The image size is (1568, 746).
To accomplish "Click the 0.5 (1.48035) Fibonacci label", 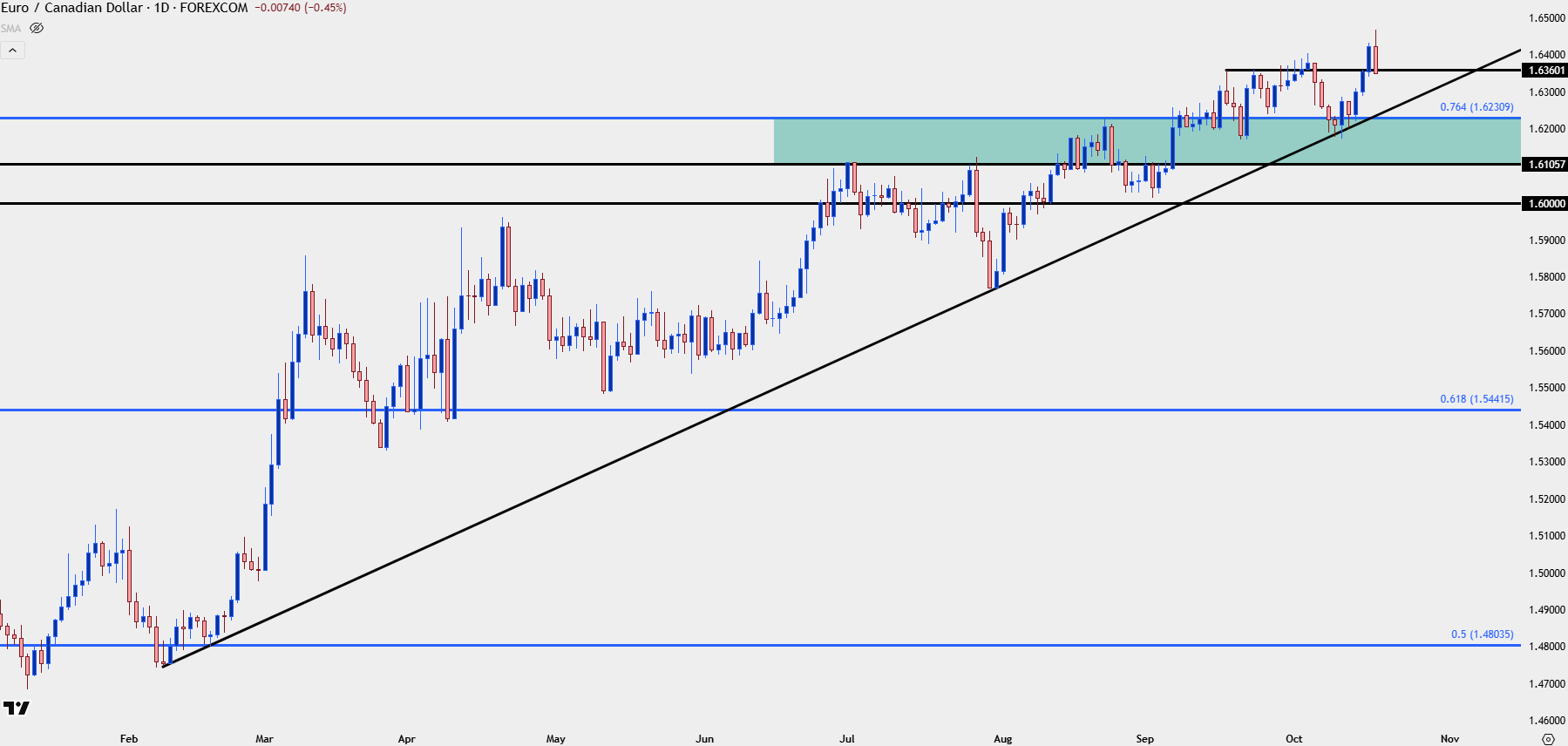I will point(1482,634).
